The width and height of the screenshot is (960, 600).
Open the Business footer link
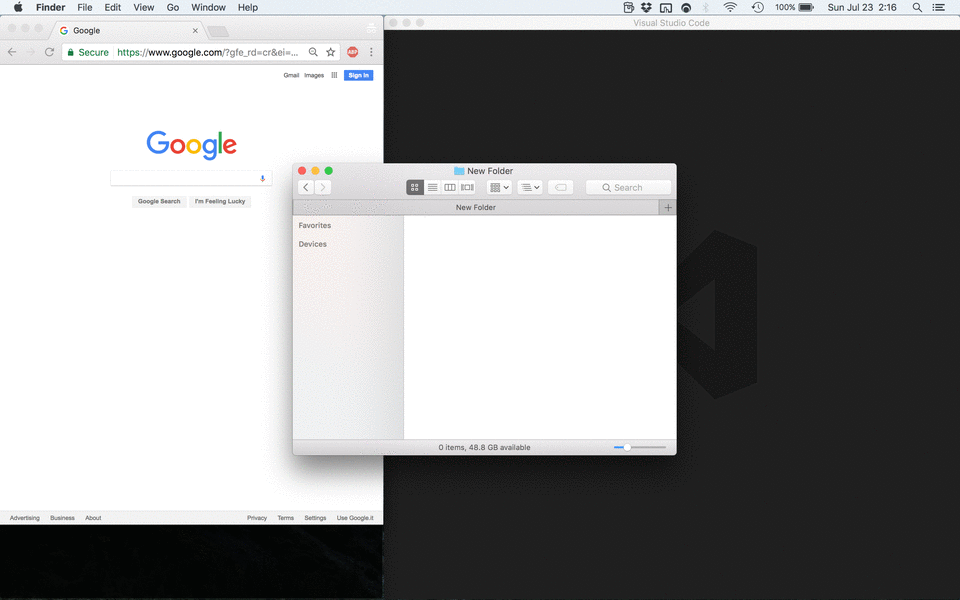coord(62,518)
